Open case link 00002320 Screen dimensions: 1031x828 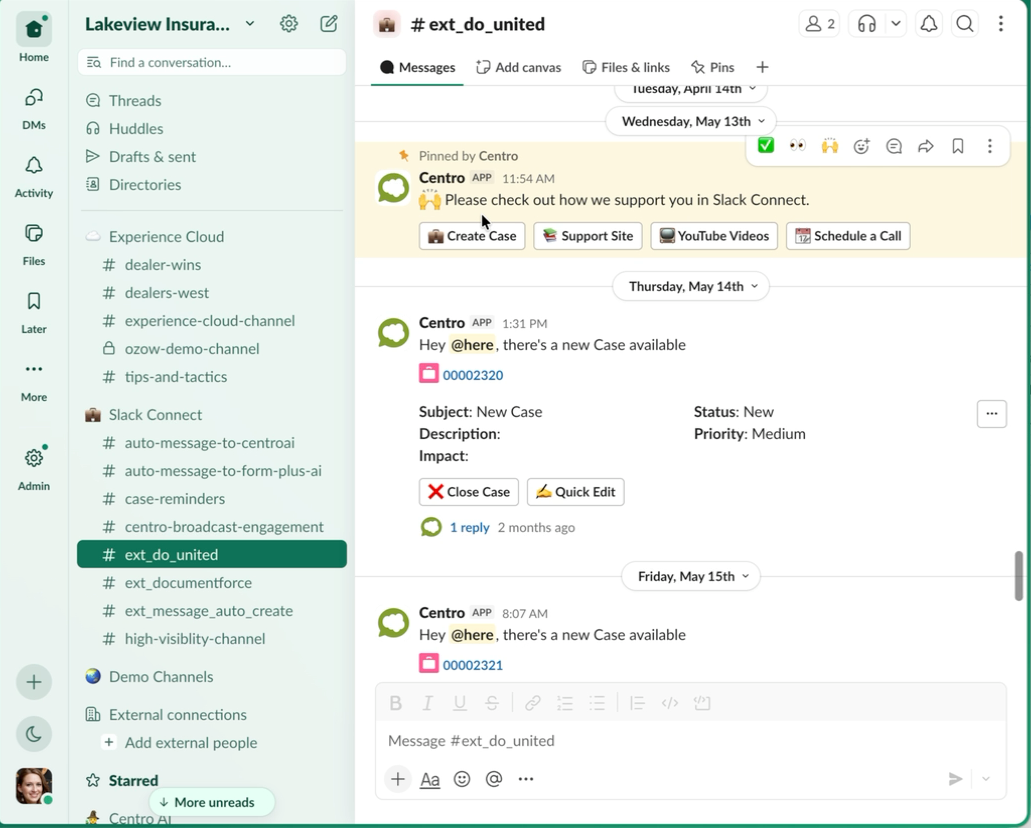pos(473,375)
